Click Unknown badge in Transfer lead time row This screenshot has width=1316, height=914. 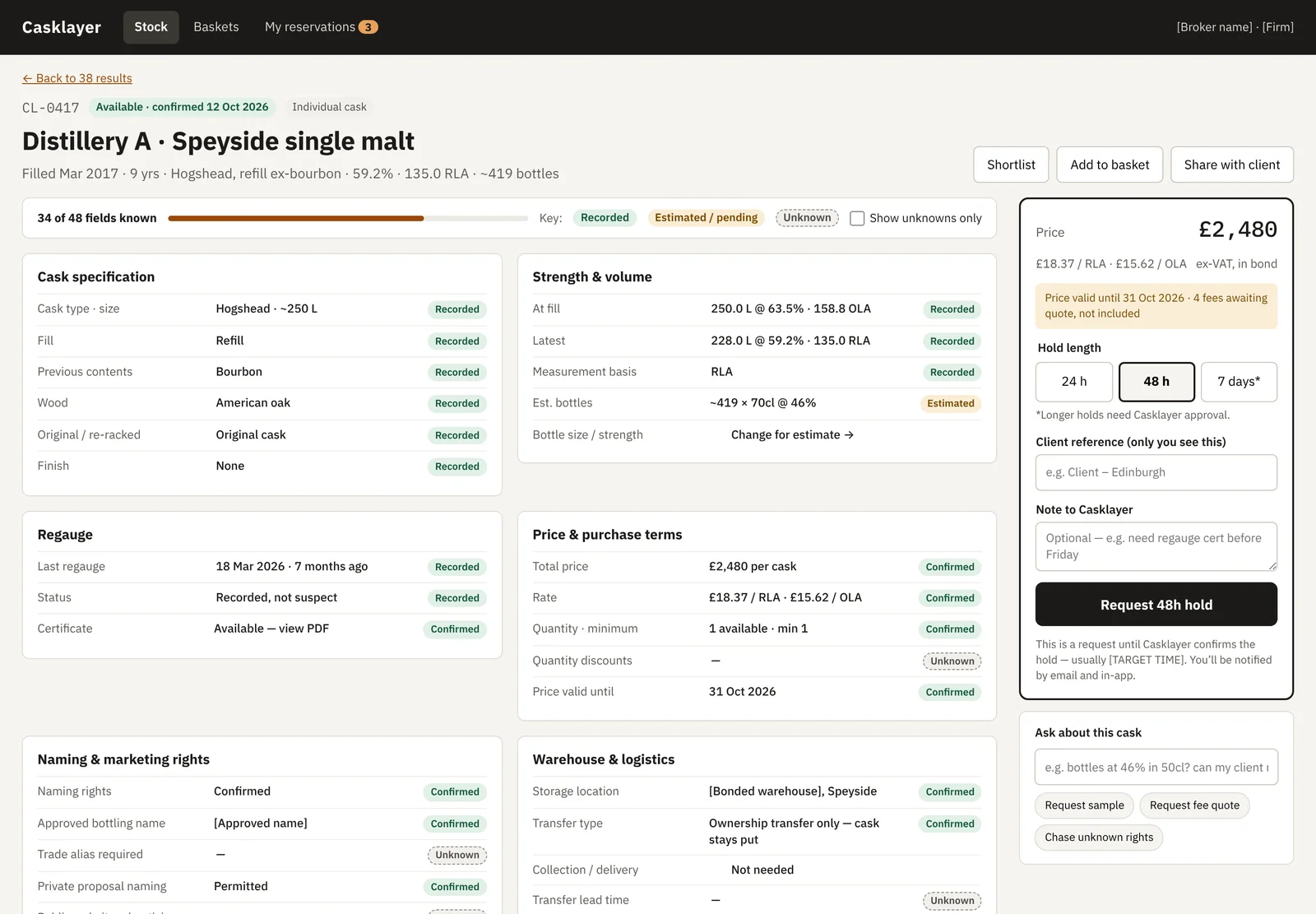952,901
